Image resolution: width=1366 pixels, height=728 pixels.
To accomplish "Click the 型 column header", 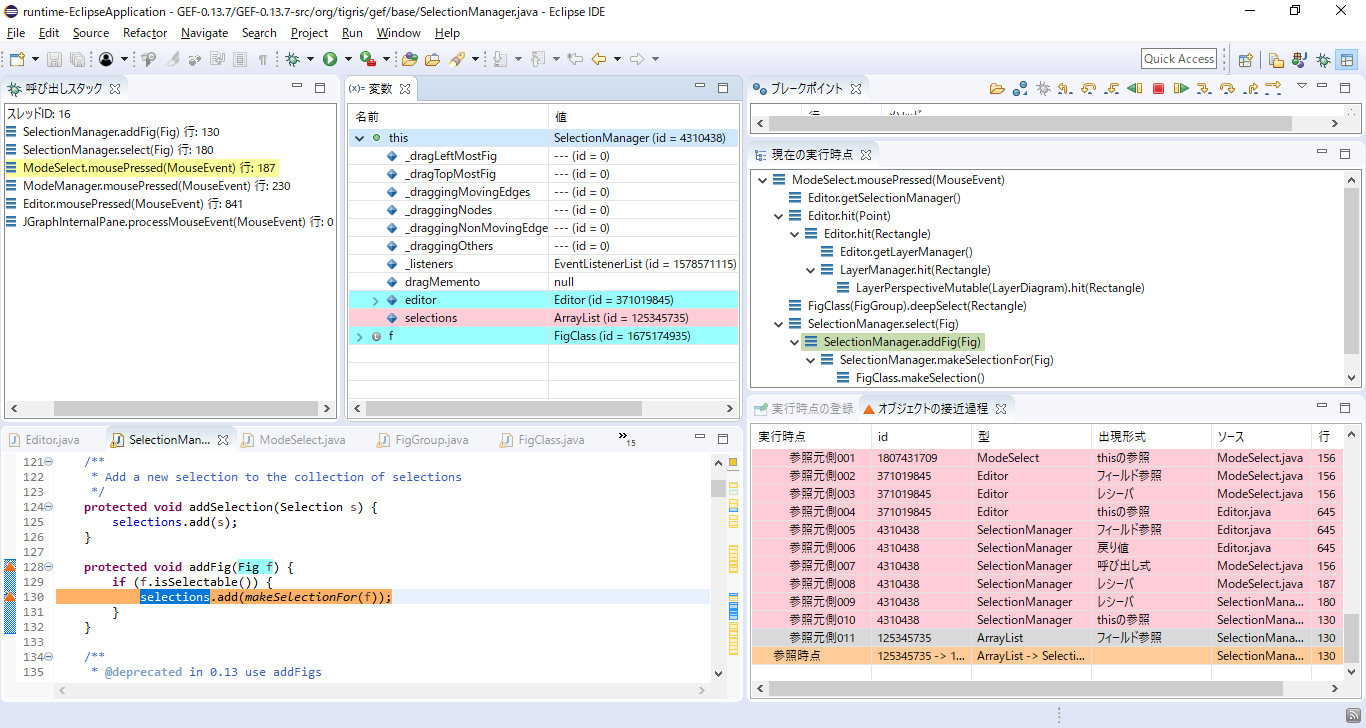I will [x=1031, y=437].
